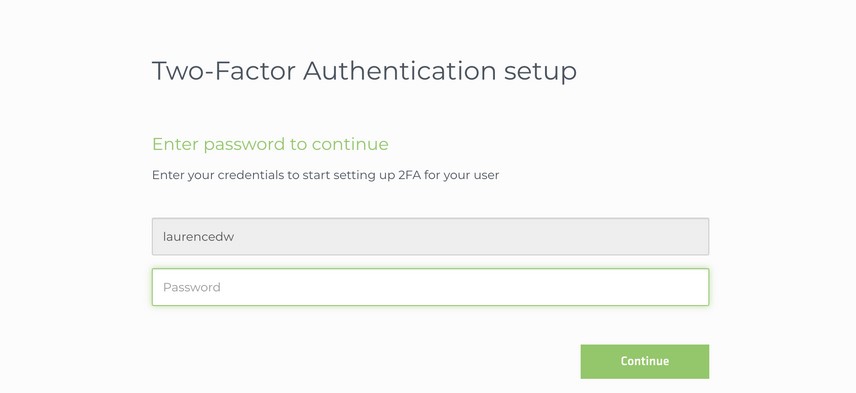The height and width of the screenshot is (393, 856).
Task: Activate the green-outlined password textbox
Action: [x=430, y=287]
